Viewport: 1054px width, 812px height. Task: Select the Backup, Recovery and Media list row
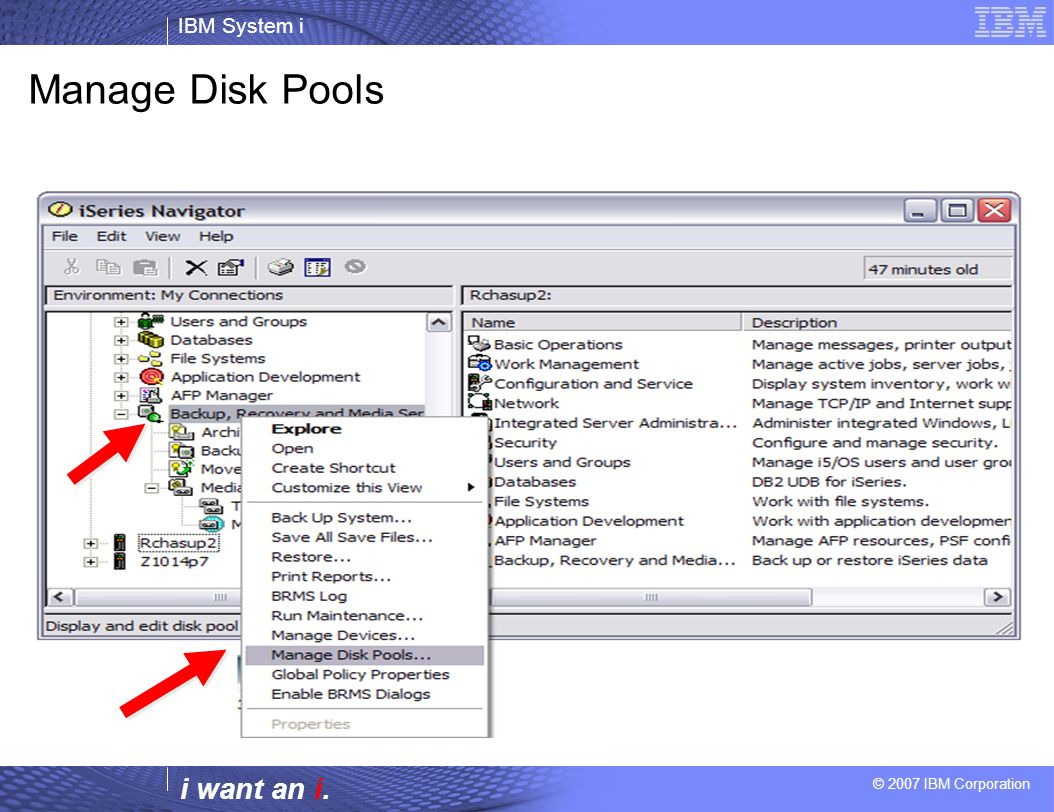614,560
